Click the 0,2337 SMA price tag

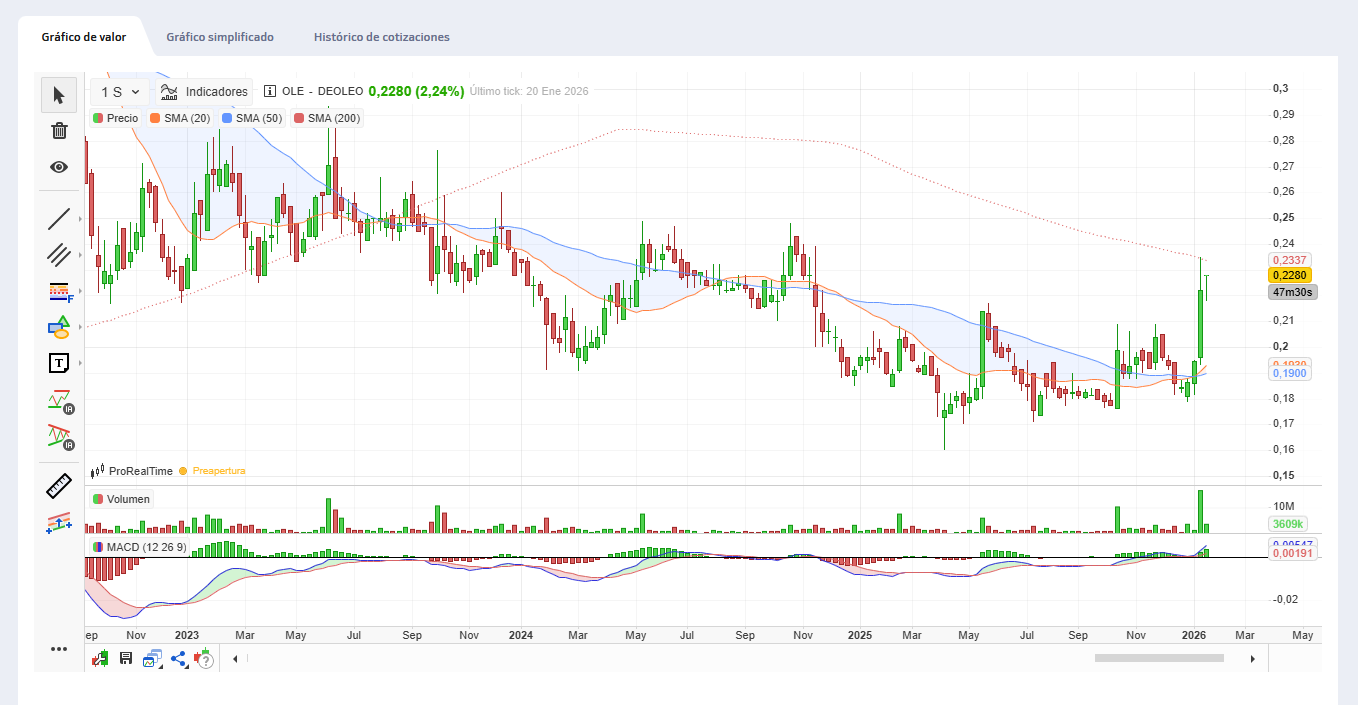click(1288, 260)
